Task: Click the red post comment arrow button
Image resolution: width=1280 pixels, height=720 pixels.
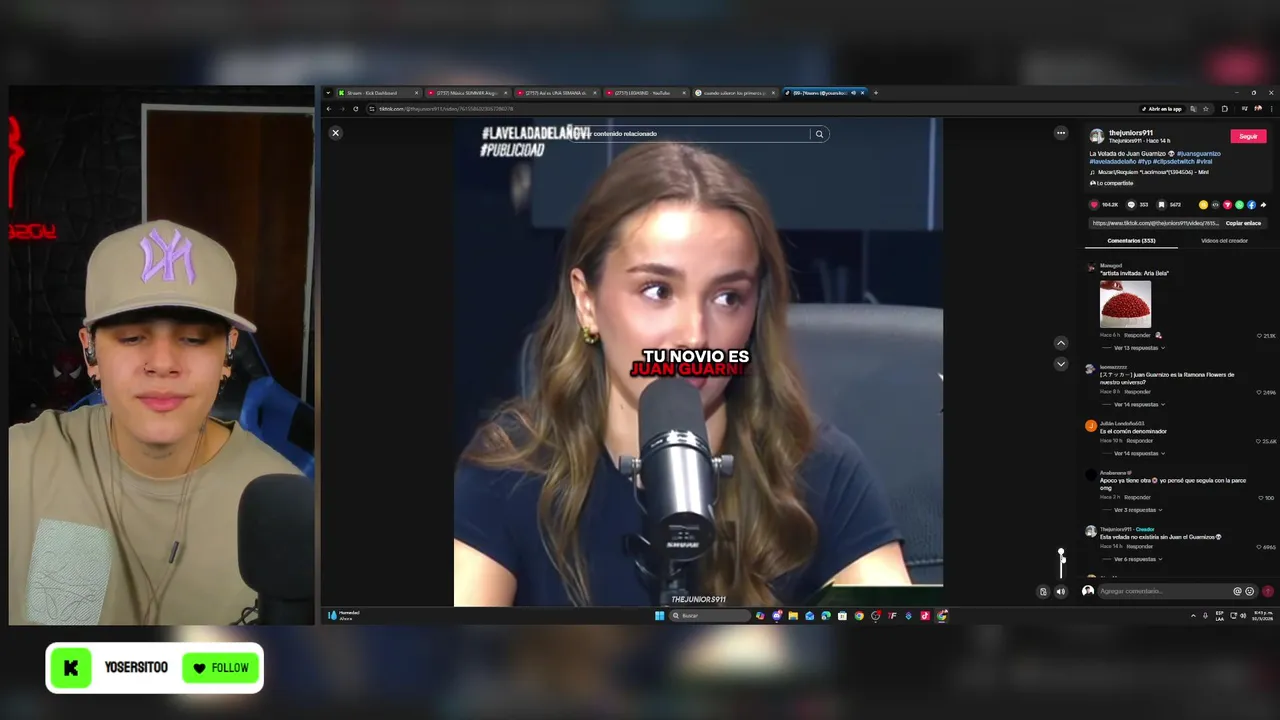Action: pyautogui.click(x=1268, y=591)
